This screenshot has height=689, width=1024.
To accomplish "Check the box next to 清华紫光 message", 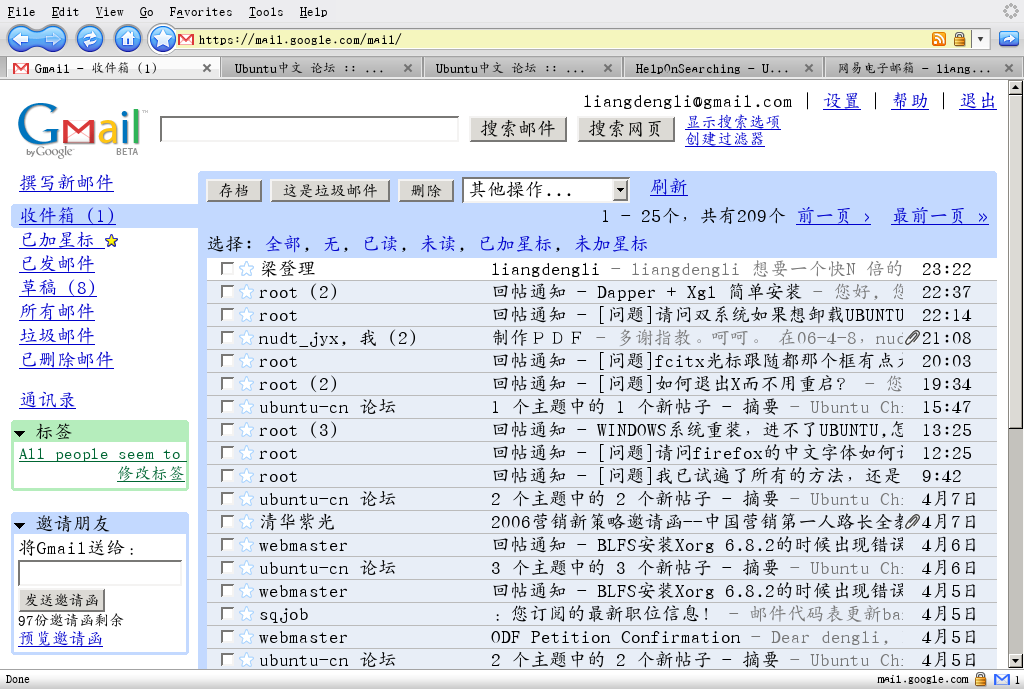I will coord(227,521).
